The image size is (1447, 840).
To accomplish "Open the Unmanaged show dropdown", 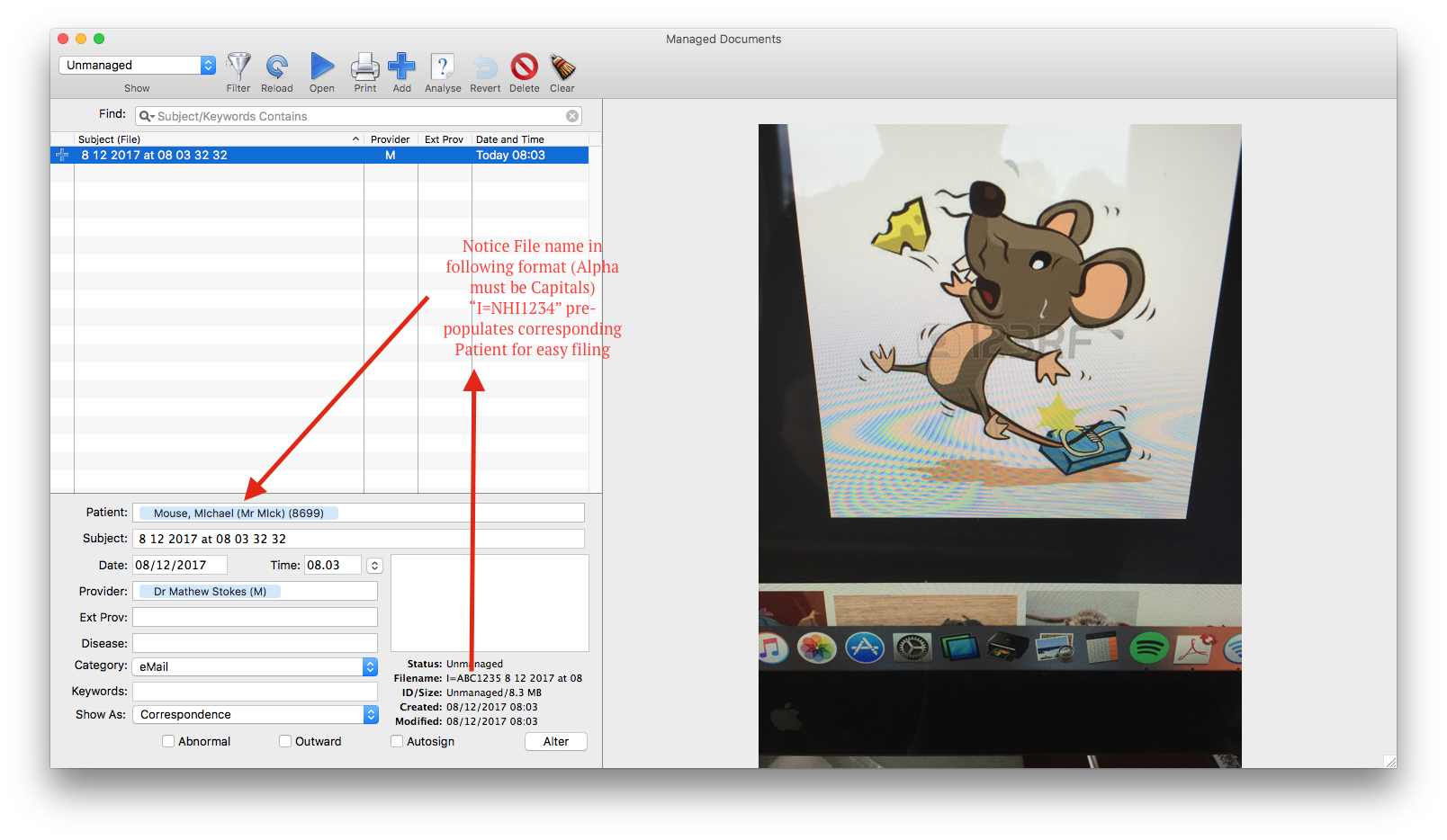I will [137, 65].
